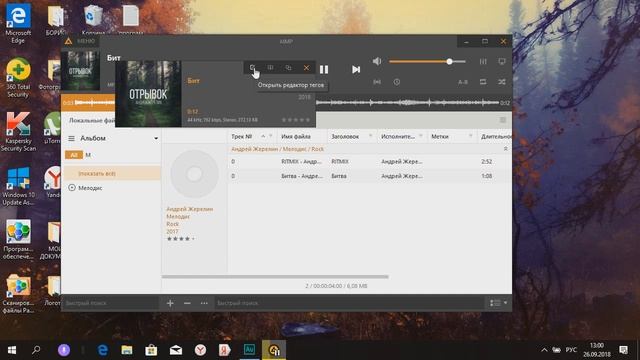
Task: Click the blank disc album placeholder
Action: pos(194,174)
